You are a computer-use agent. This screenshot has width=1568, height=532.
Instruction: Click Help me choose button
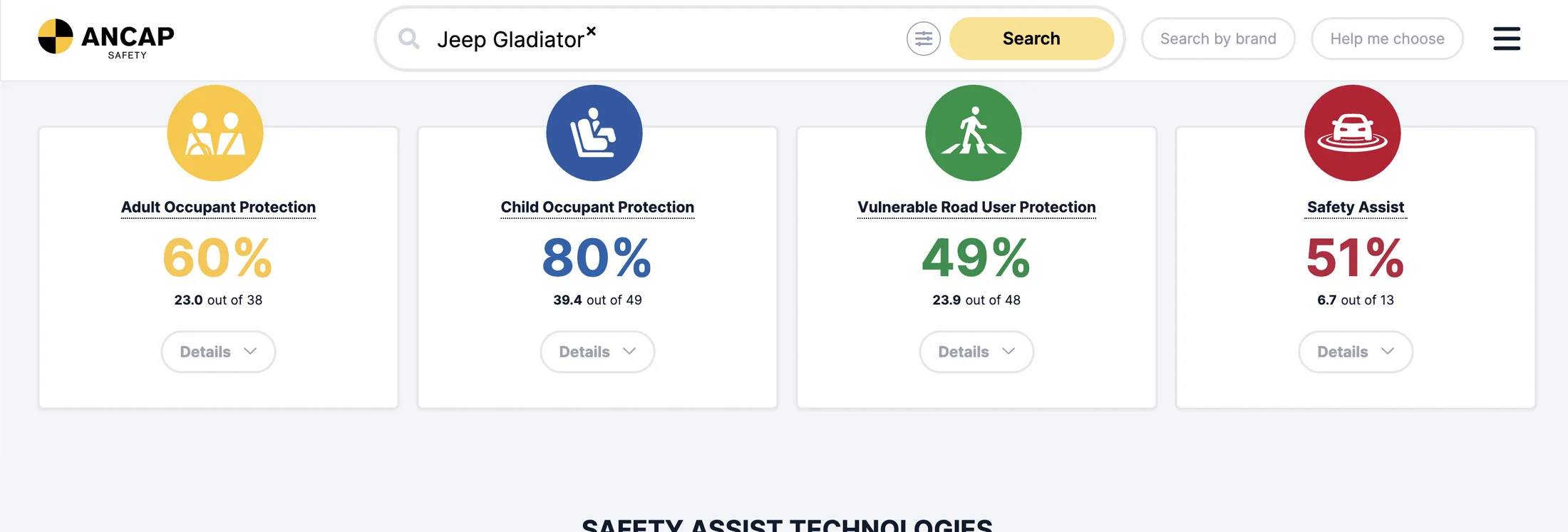(1387, 39)
